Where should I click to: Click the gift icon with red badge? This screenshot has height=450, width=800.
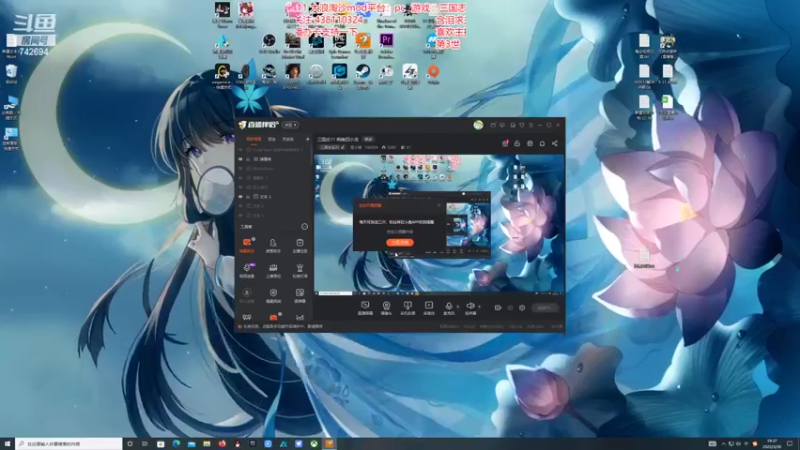pos(505,143)
